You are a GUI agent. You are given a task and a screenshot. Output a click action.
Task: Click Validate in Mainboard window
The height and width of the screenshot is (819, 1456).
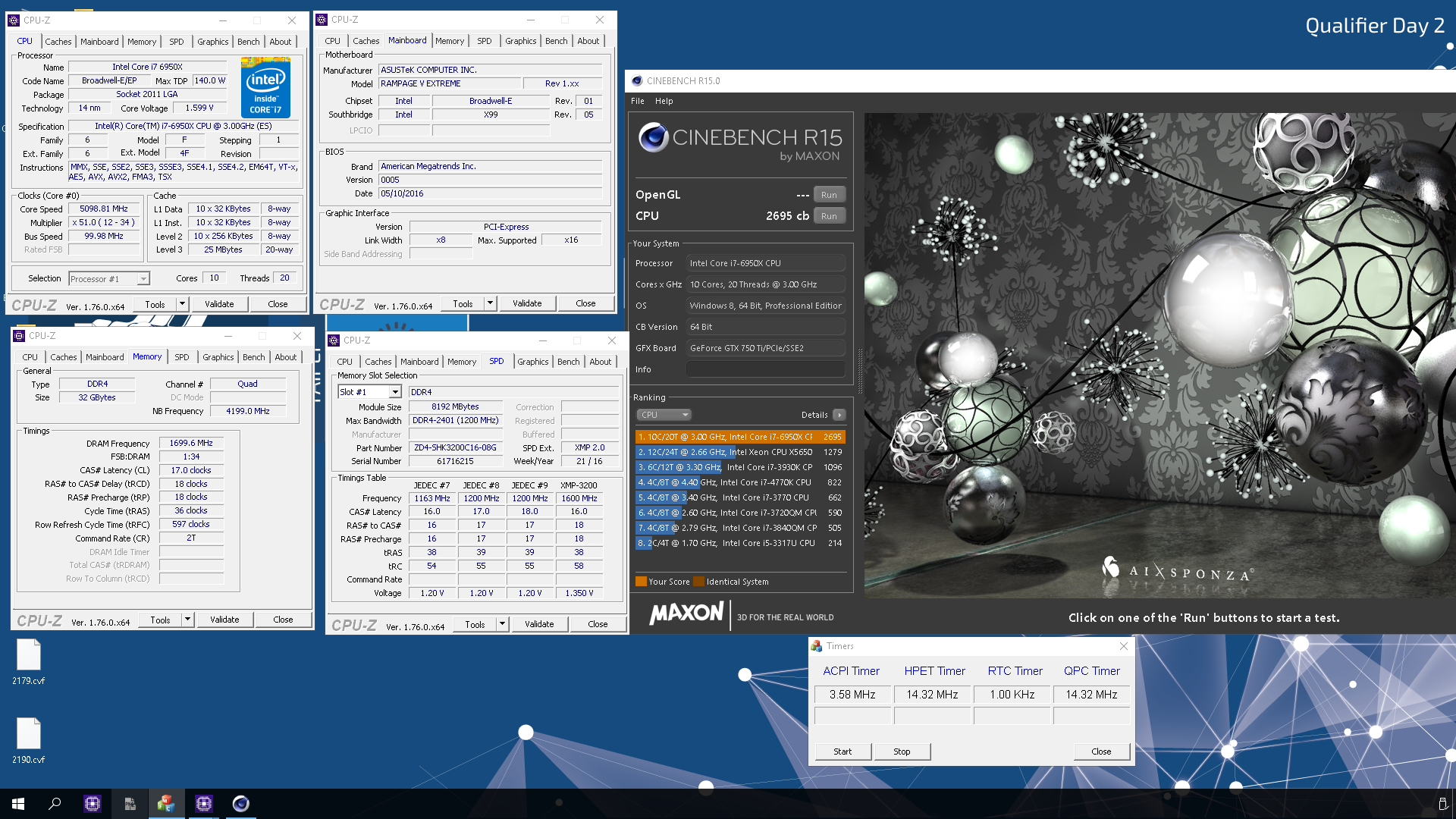[527, 303]
